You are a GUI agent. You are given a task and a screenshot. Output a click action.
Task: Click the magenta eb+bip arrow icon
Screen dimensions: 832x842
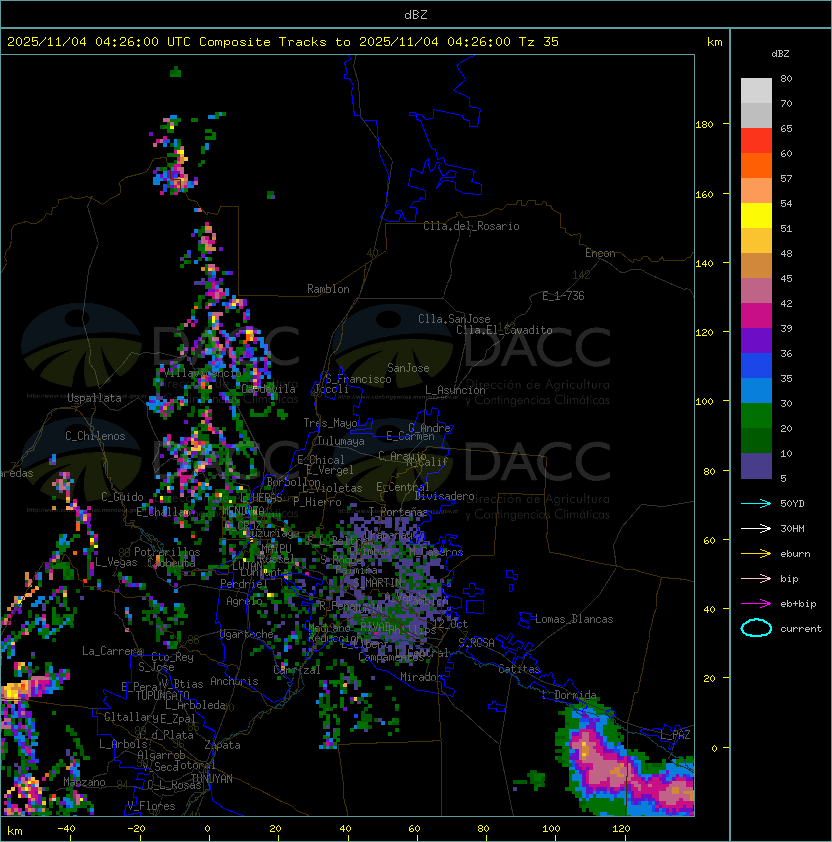756,604
